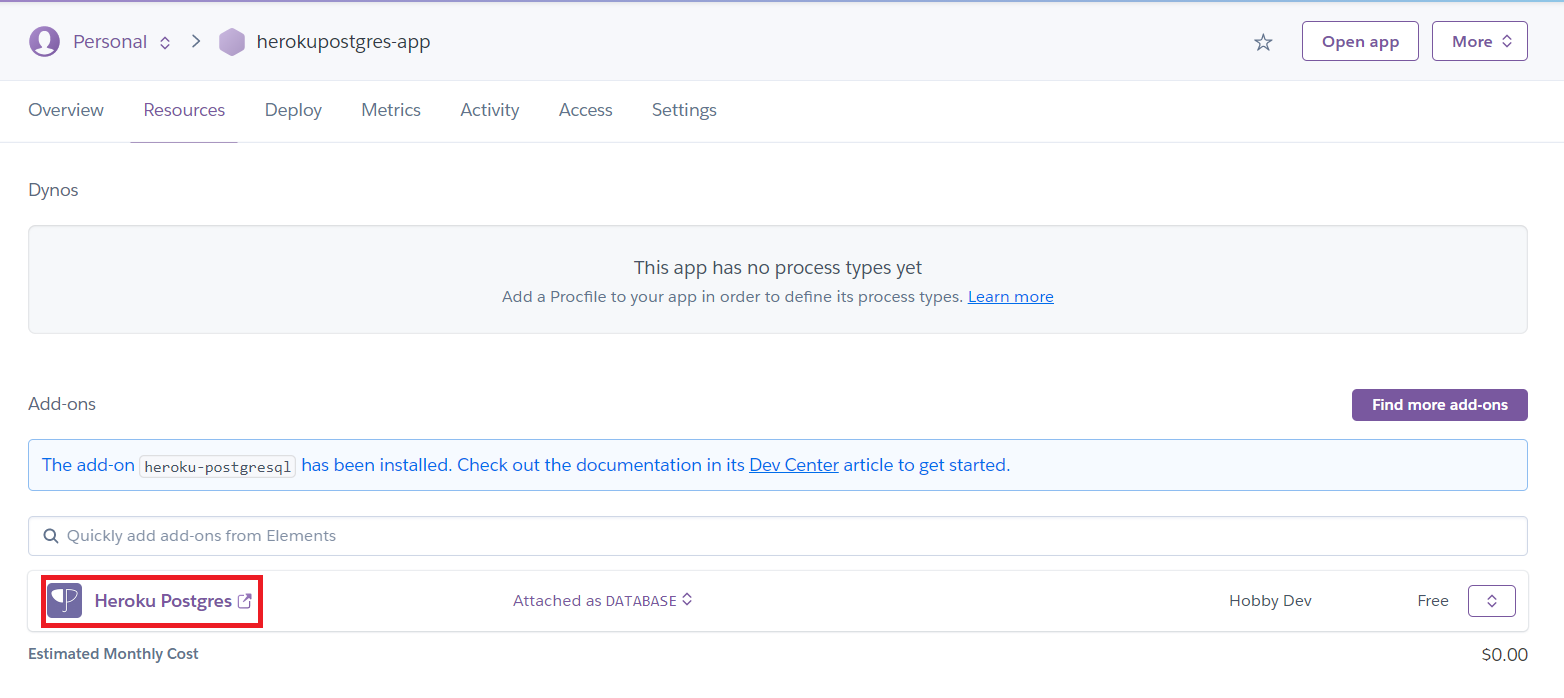Open the external link icon beside Heroku Postgres
1564x698 pixels.
pos(245,600)
